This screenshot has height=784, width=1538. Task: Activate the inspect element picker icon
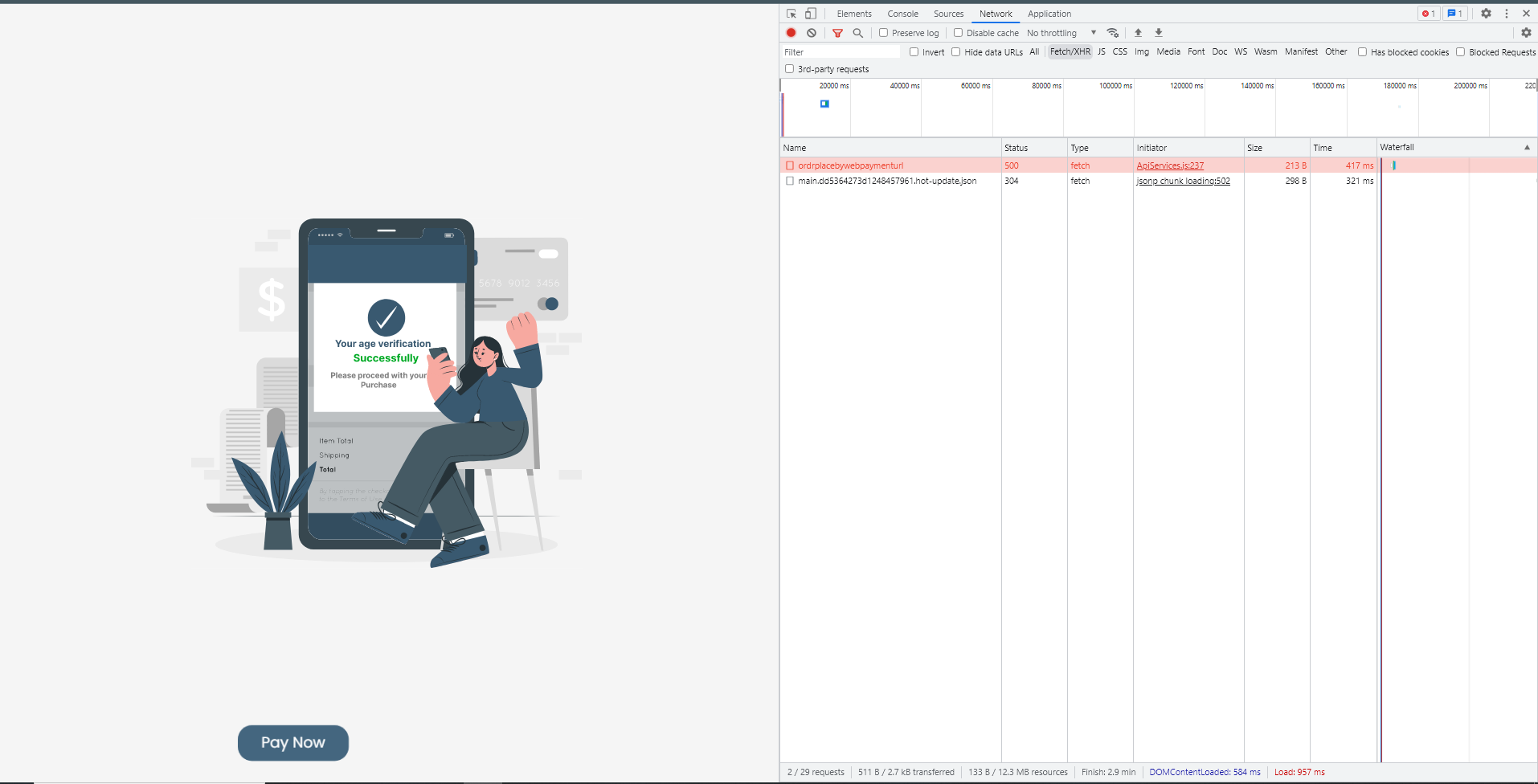791,14
